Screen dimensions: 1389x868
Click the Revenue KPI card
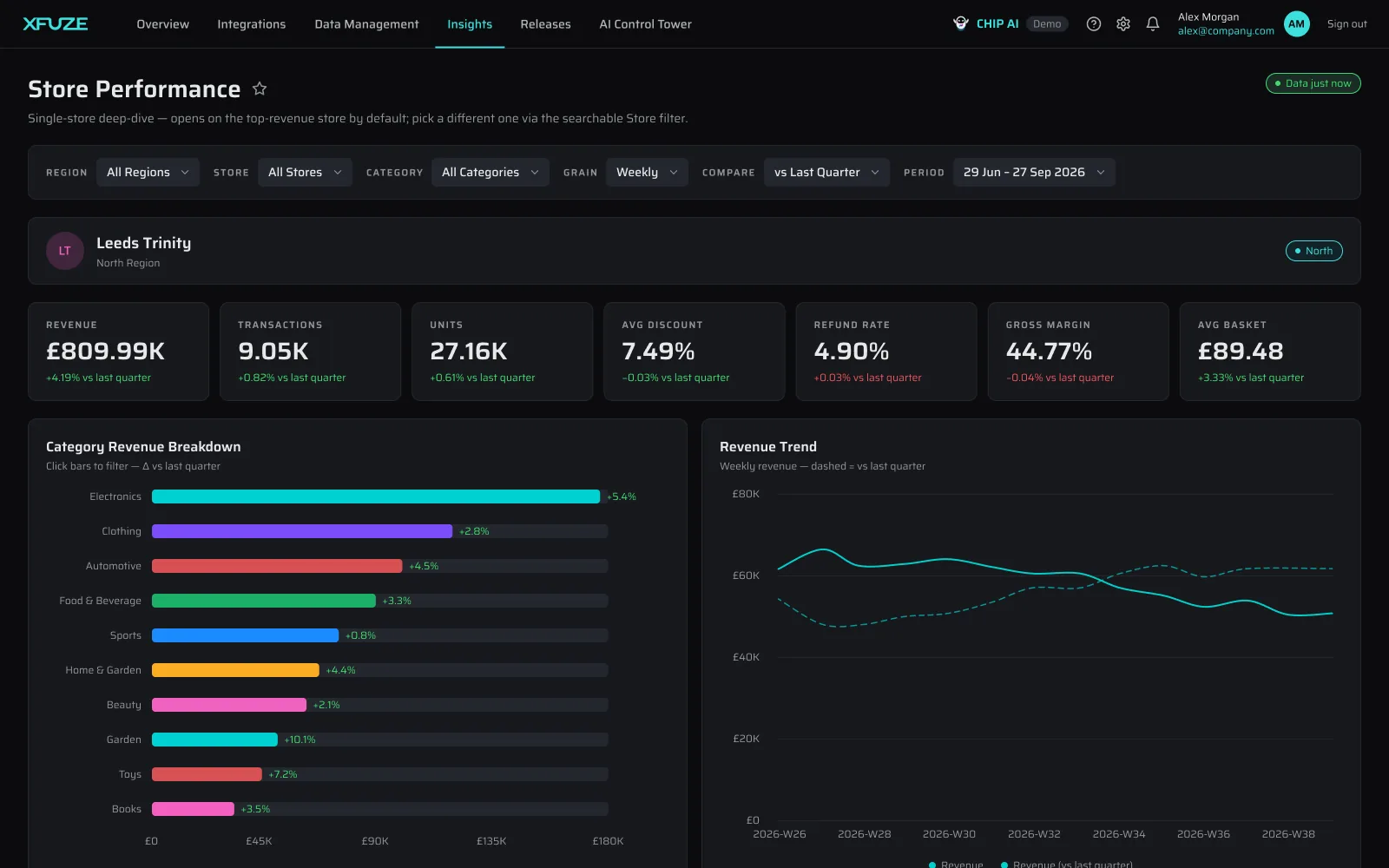[x=118, y=352]
